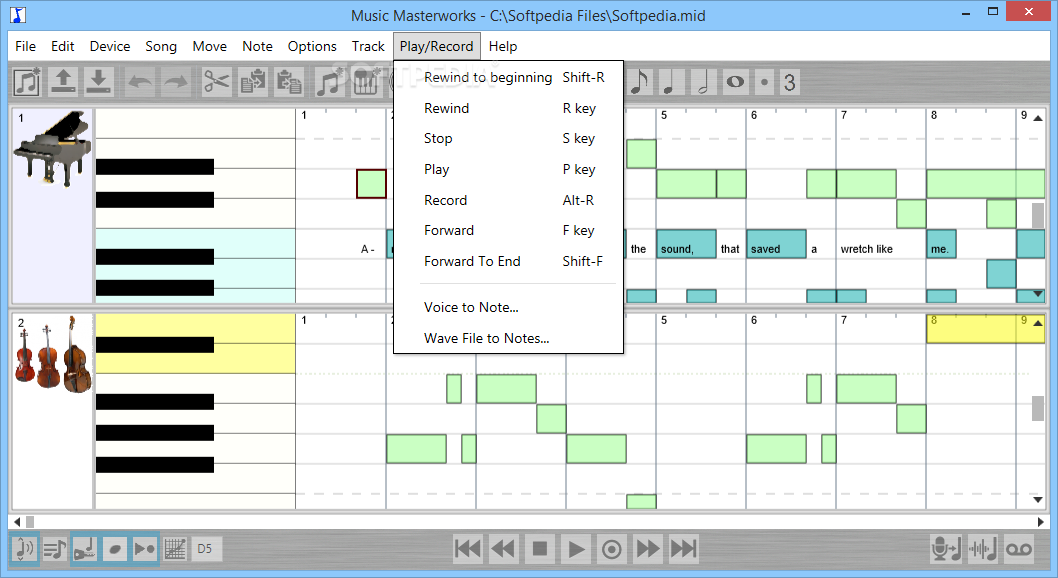
Task: Click track 1 vertical scrollbar up arrow
Action: point(1038,118)
